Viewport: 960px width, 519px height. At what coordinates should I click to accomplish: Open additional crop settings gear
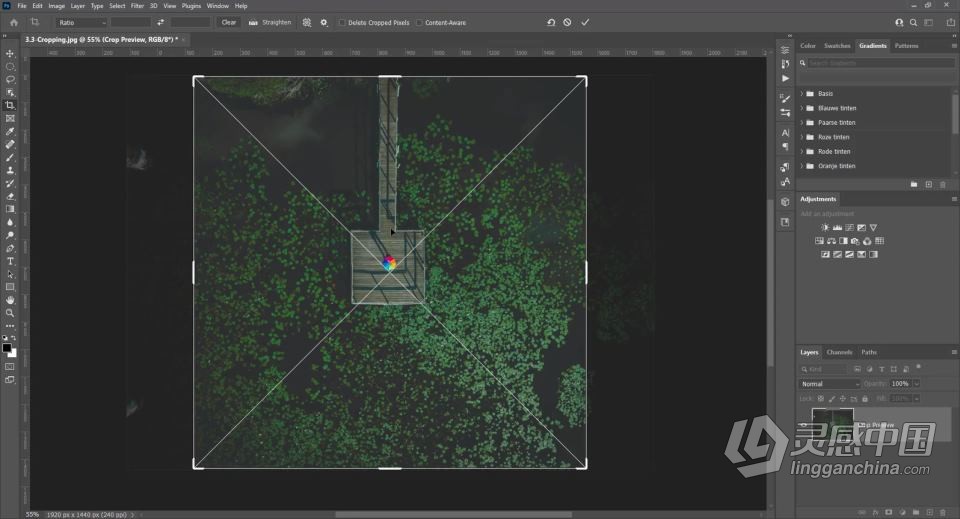(324, 22)
